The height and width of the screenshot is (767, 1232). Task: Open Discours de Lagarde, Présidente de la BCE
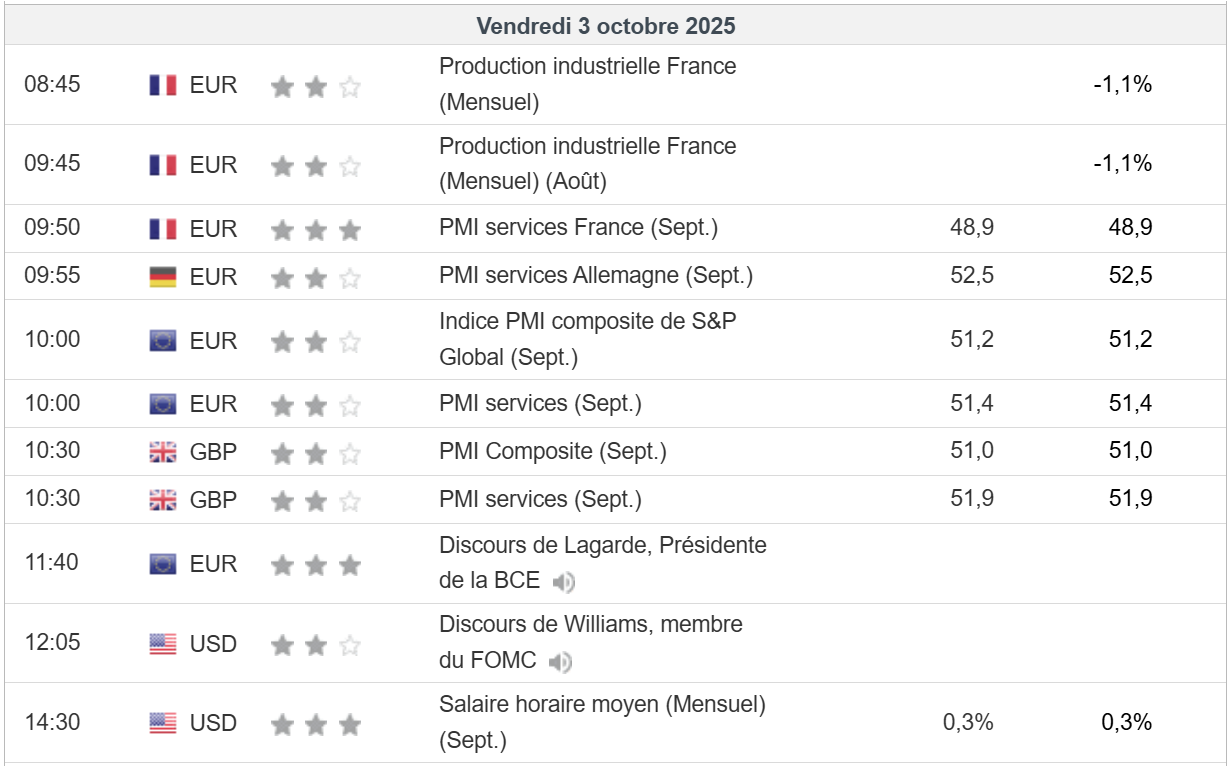pos(602,546)
